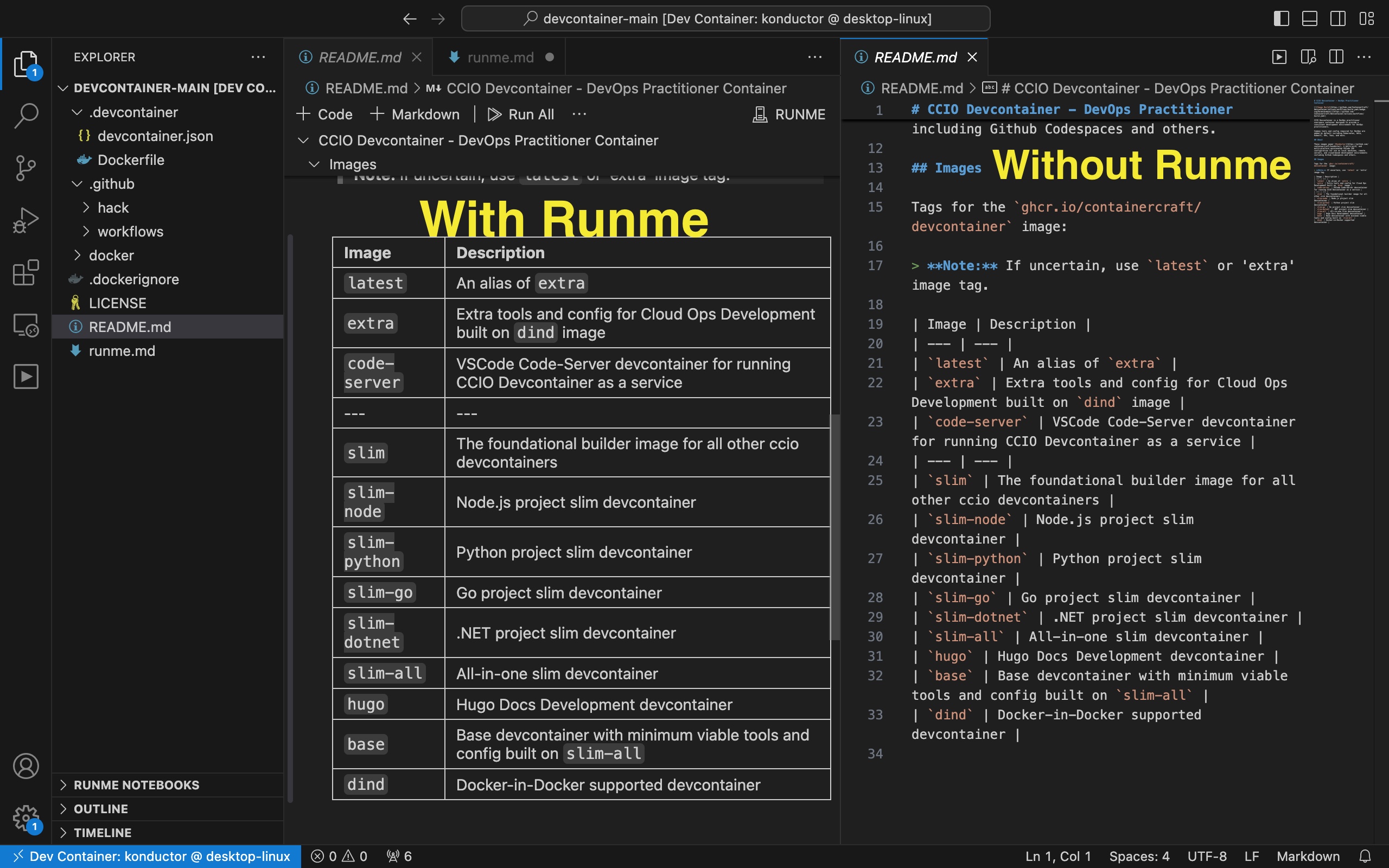This screenshot has width=1389, height=868.
Task: Open more actions for right editor group
Action: tap(1363, 57)
